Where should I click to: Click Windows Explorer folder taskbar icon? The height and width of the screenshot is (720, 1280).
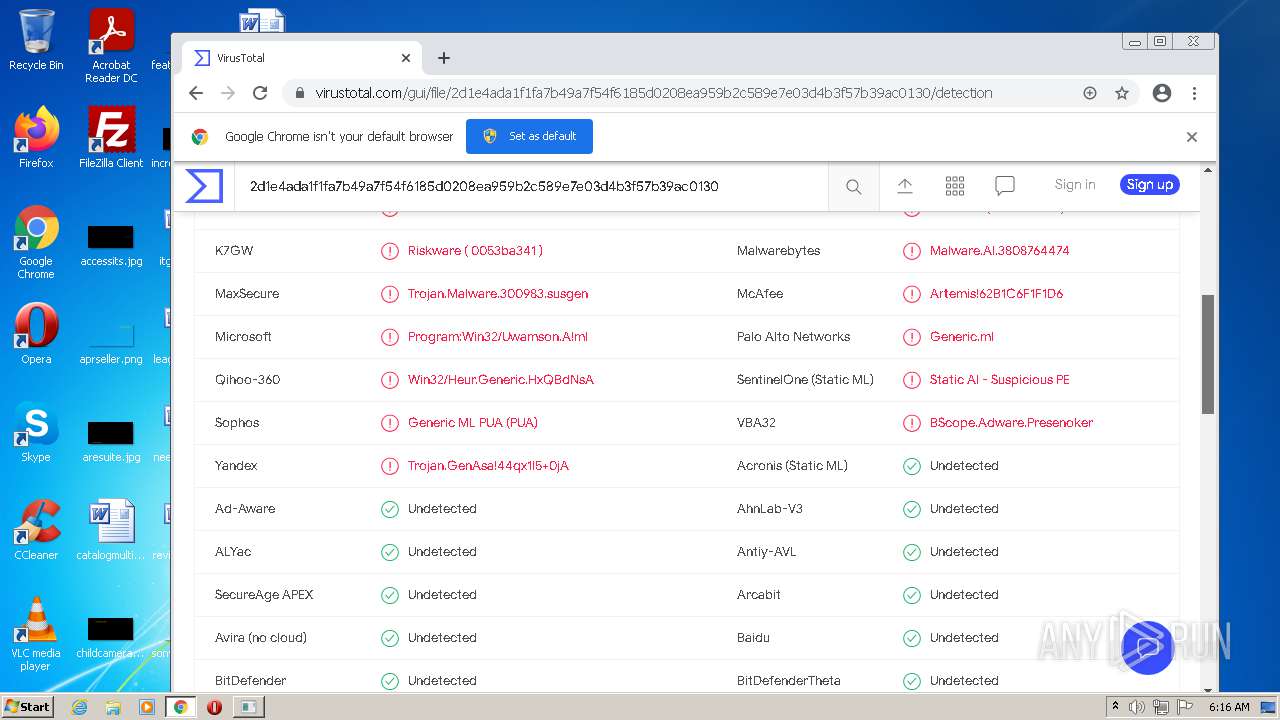pyautogui.click(x=113, y=707)
